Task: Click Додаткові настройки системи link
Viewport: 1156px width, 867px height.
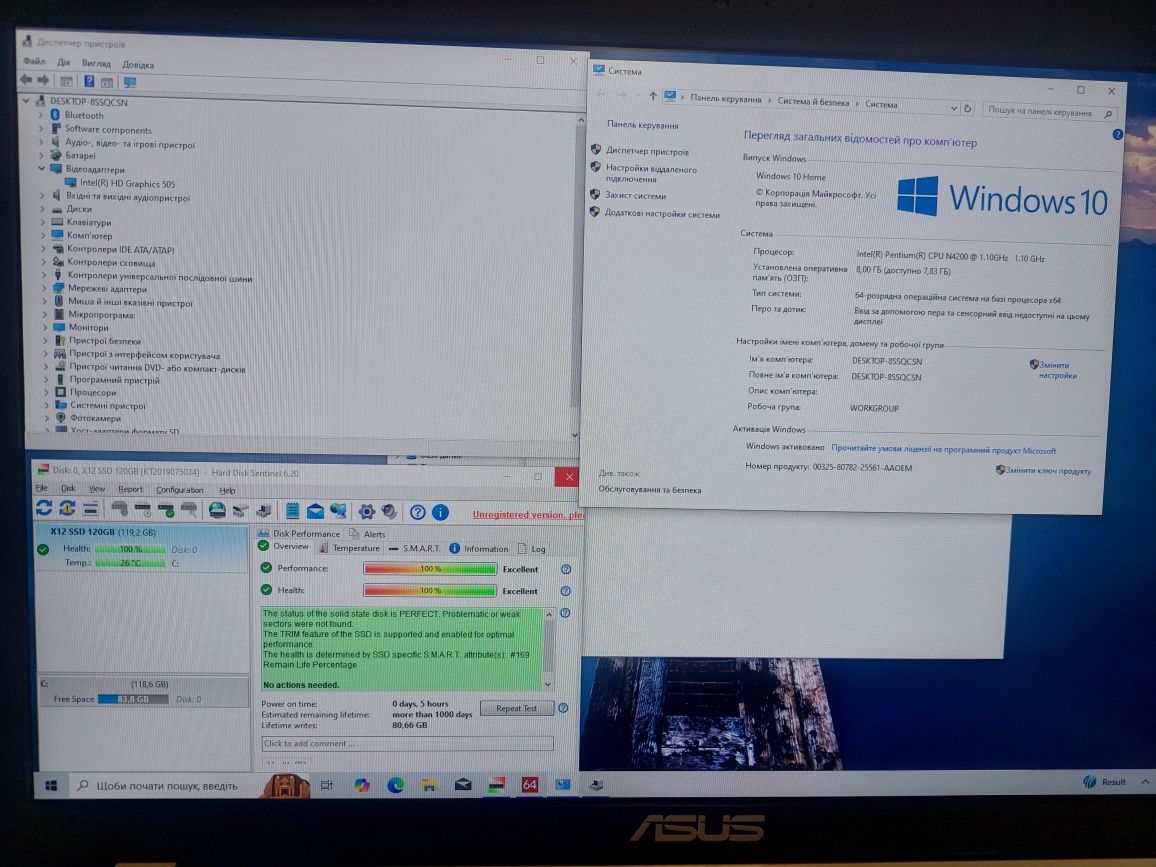Action: tap(662, 214)
